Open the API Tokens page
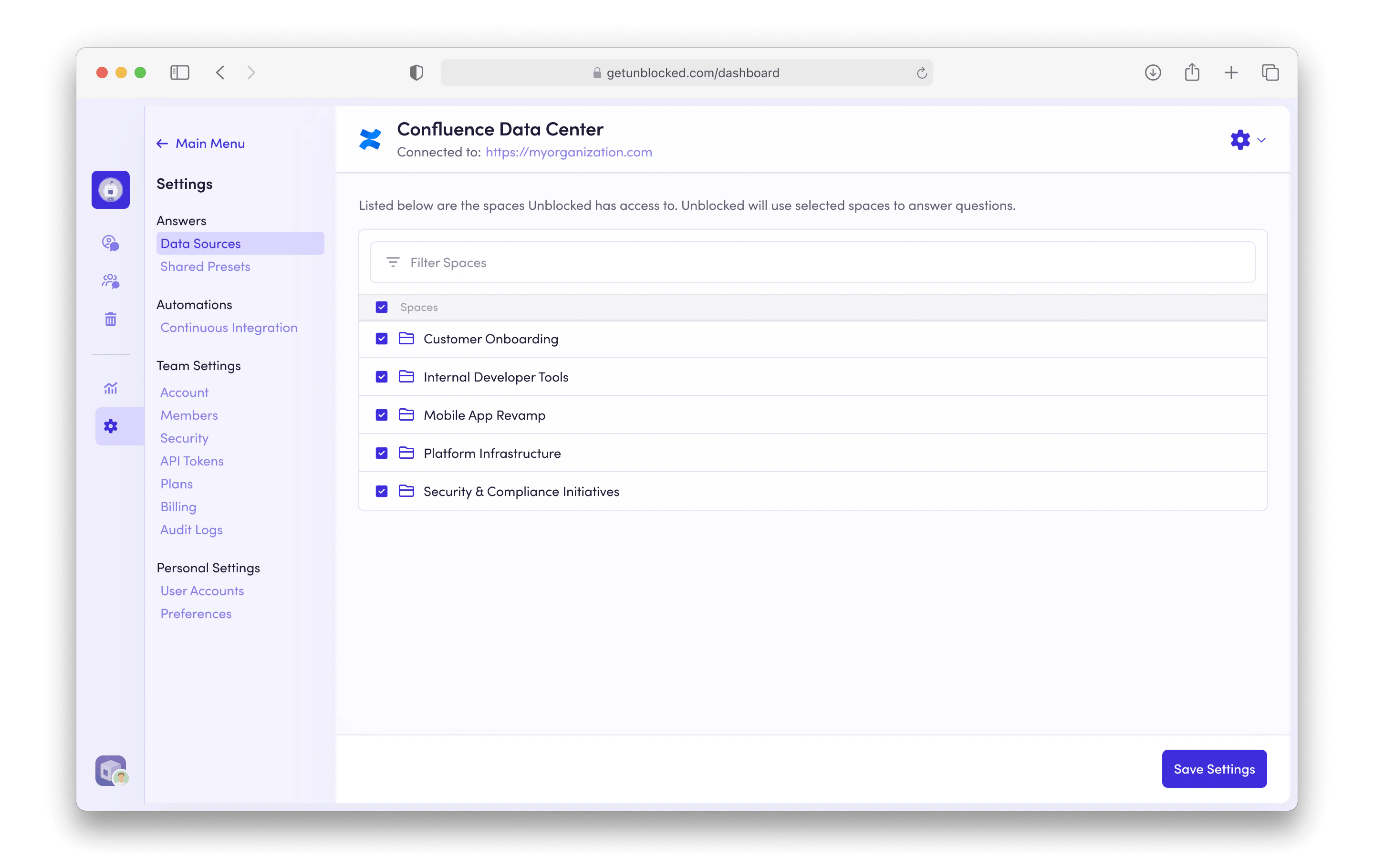This screenshot has height=868, width=1374. tap(192, 461)
